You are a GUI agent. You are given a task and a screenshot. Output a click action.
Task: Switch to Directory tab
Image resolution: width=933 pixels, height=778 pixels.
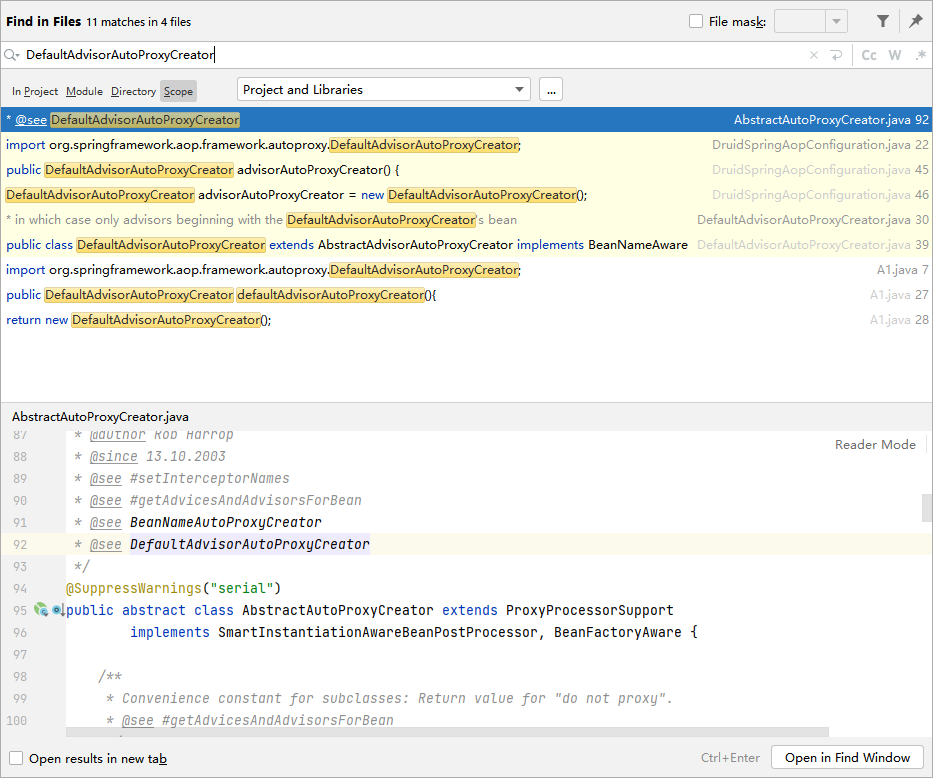[133, 91]
